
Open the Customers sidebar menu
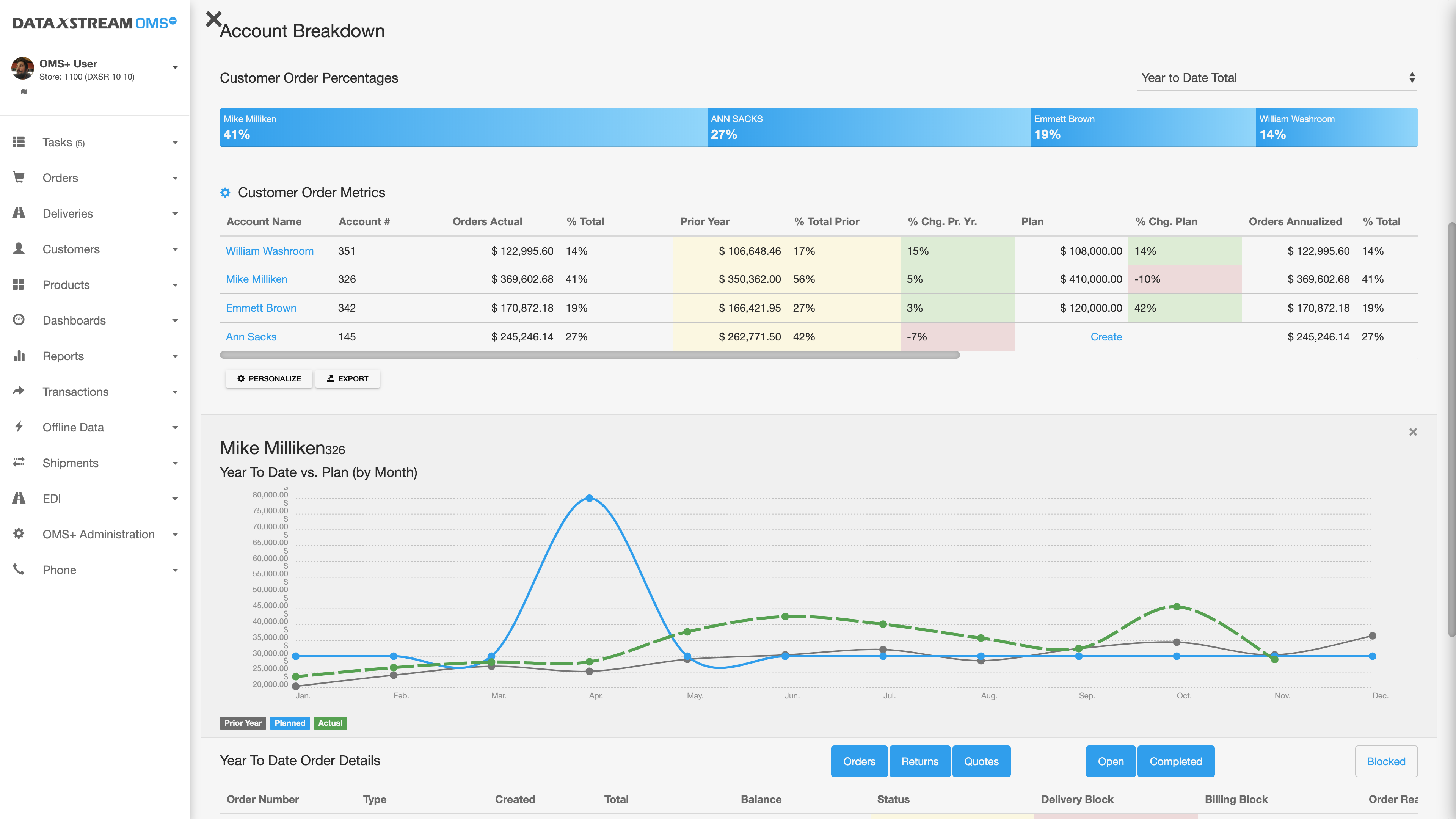[x=71, y=249]
